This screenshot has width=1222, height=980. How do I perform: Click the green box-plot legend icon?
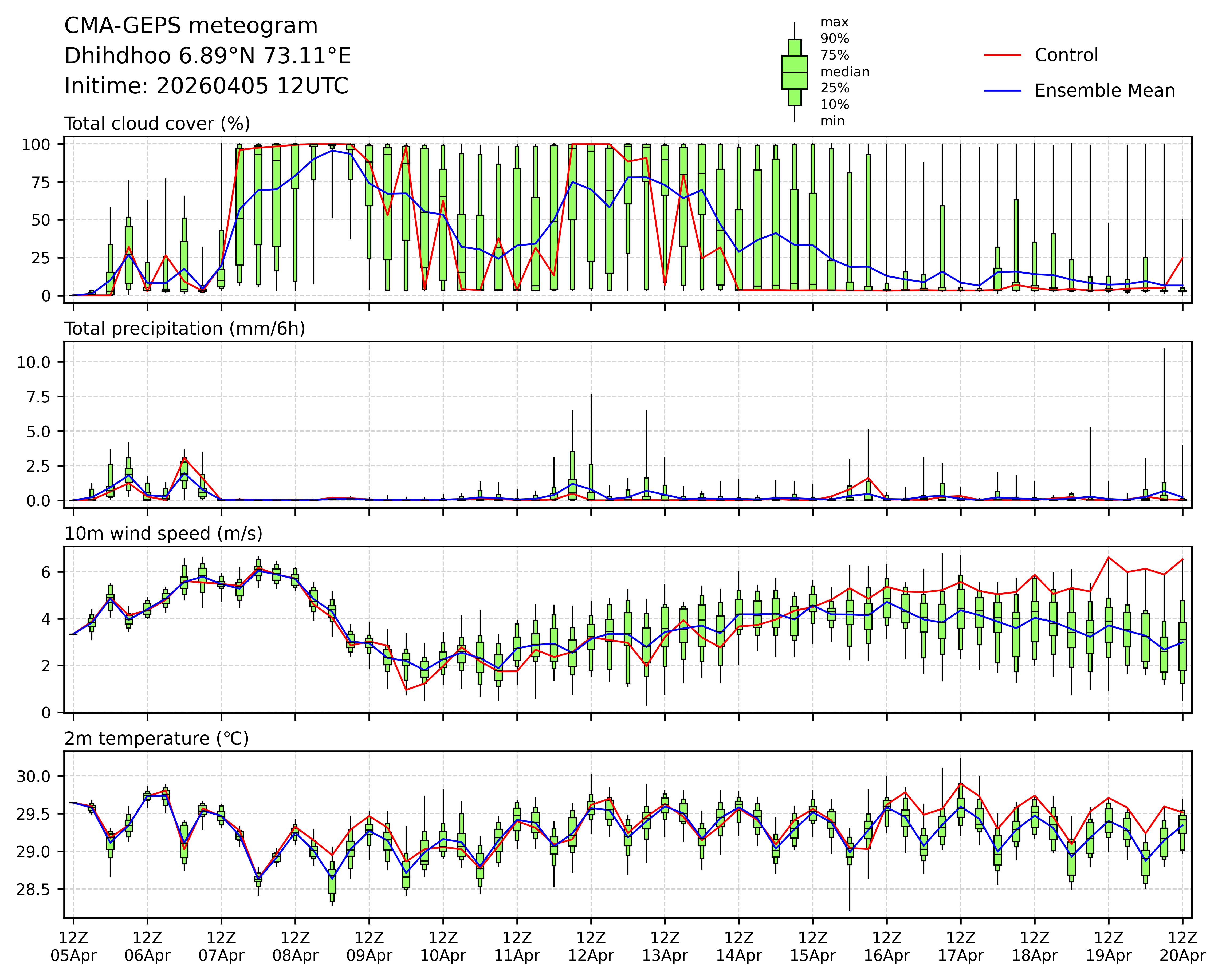click(794, 73)
